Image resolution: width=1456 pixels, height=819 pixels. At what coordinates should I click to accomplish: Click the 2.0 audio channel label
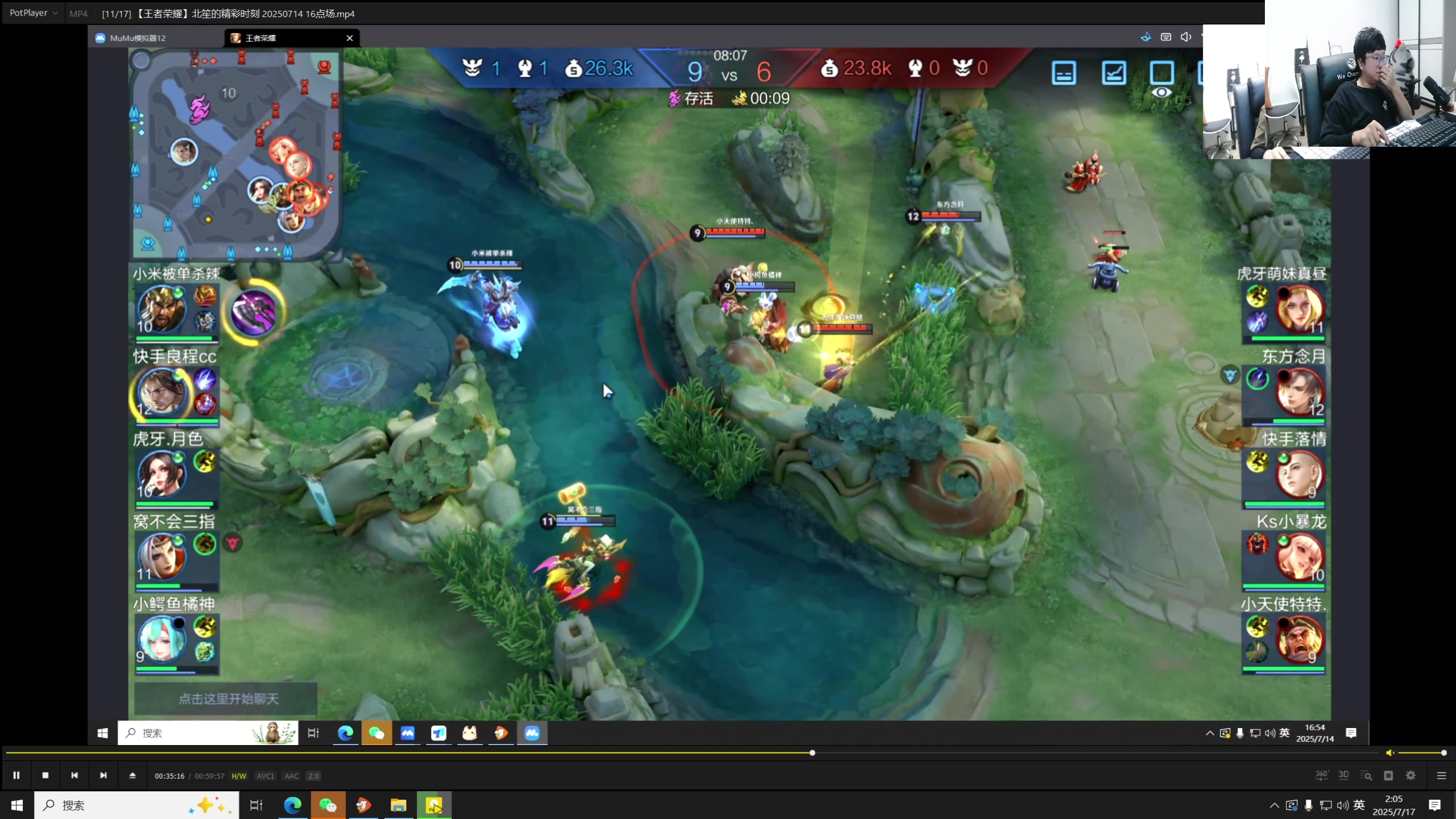click(x=313, y=776)
